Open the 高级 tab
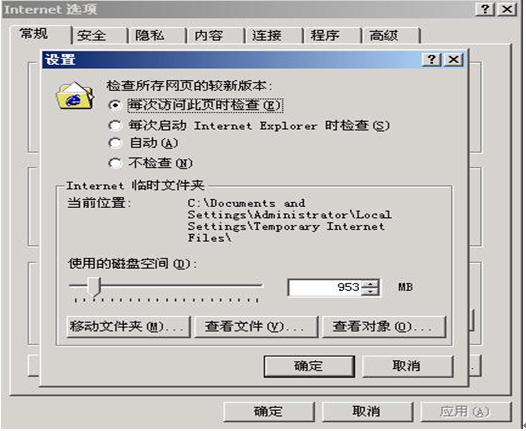Image resolution: width=526 pixels, height=431 pixels. coord(391,36)
